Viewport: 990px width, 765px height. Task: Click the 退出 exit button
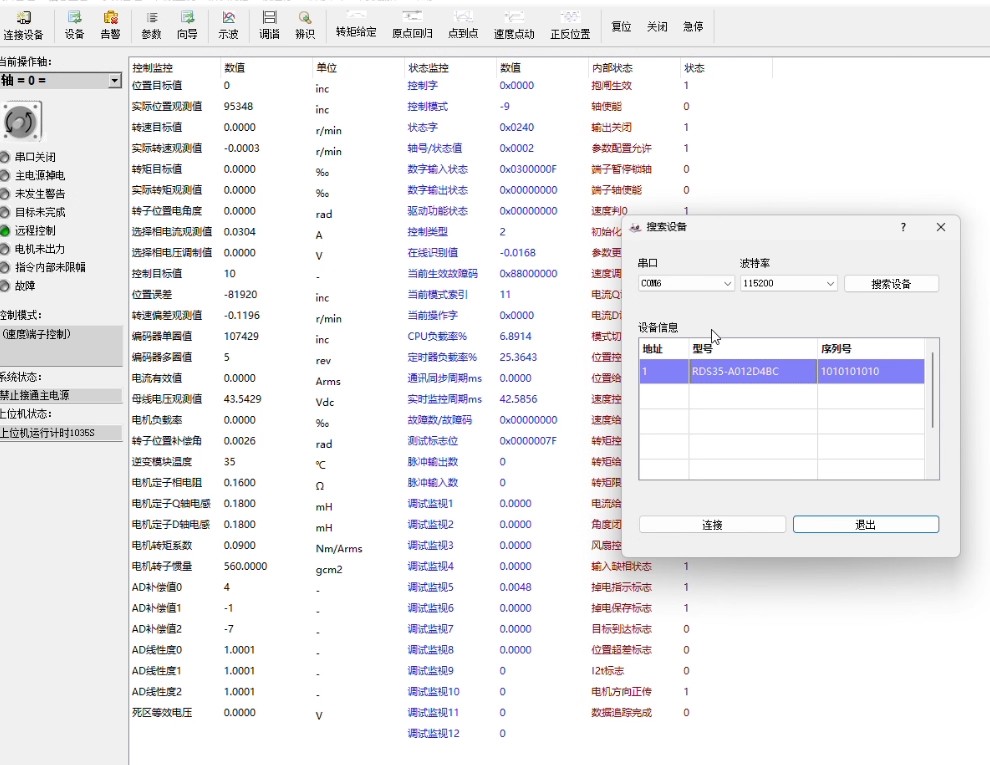pyautogui.click(x=866, y=525)
